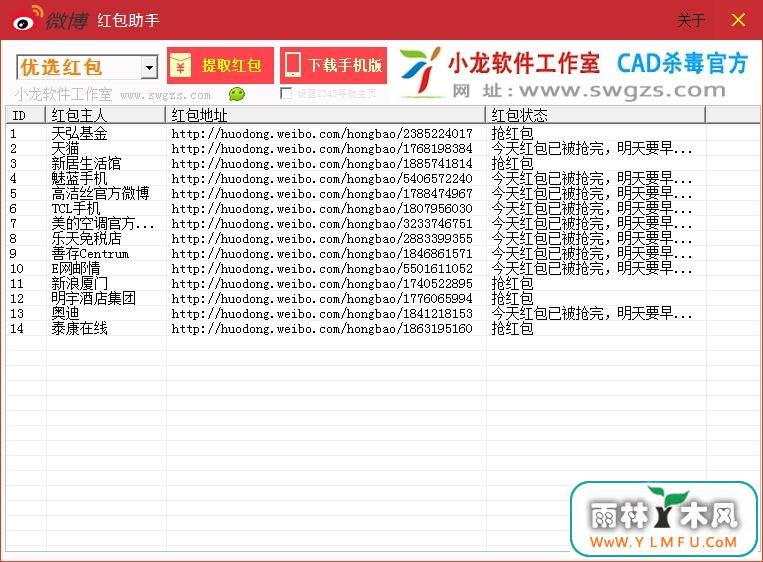The height and width of the screenshot is (562, 763).
Task: Click the URL ending in 1841218153
Action: [322, 314]
